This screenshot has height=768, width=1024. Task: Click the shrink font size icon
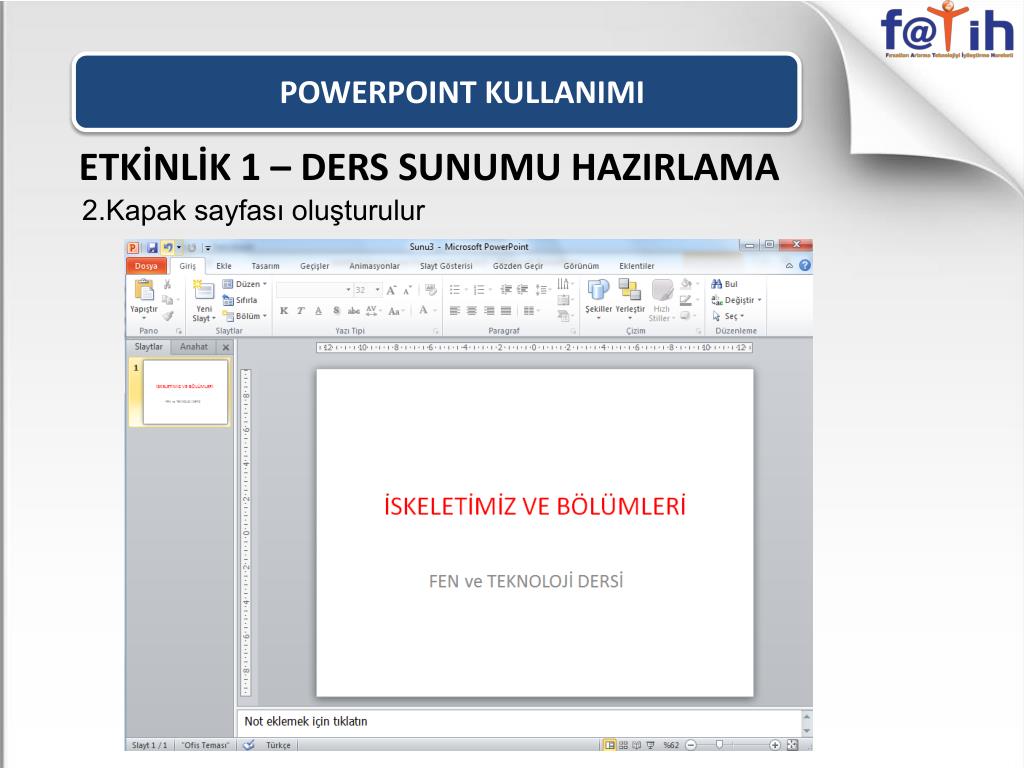coord(407,290)
